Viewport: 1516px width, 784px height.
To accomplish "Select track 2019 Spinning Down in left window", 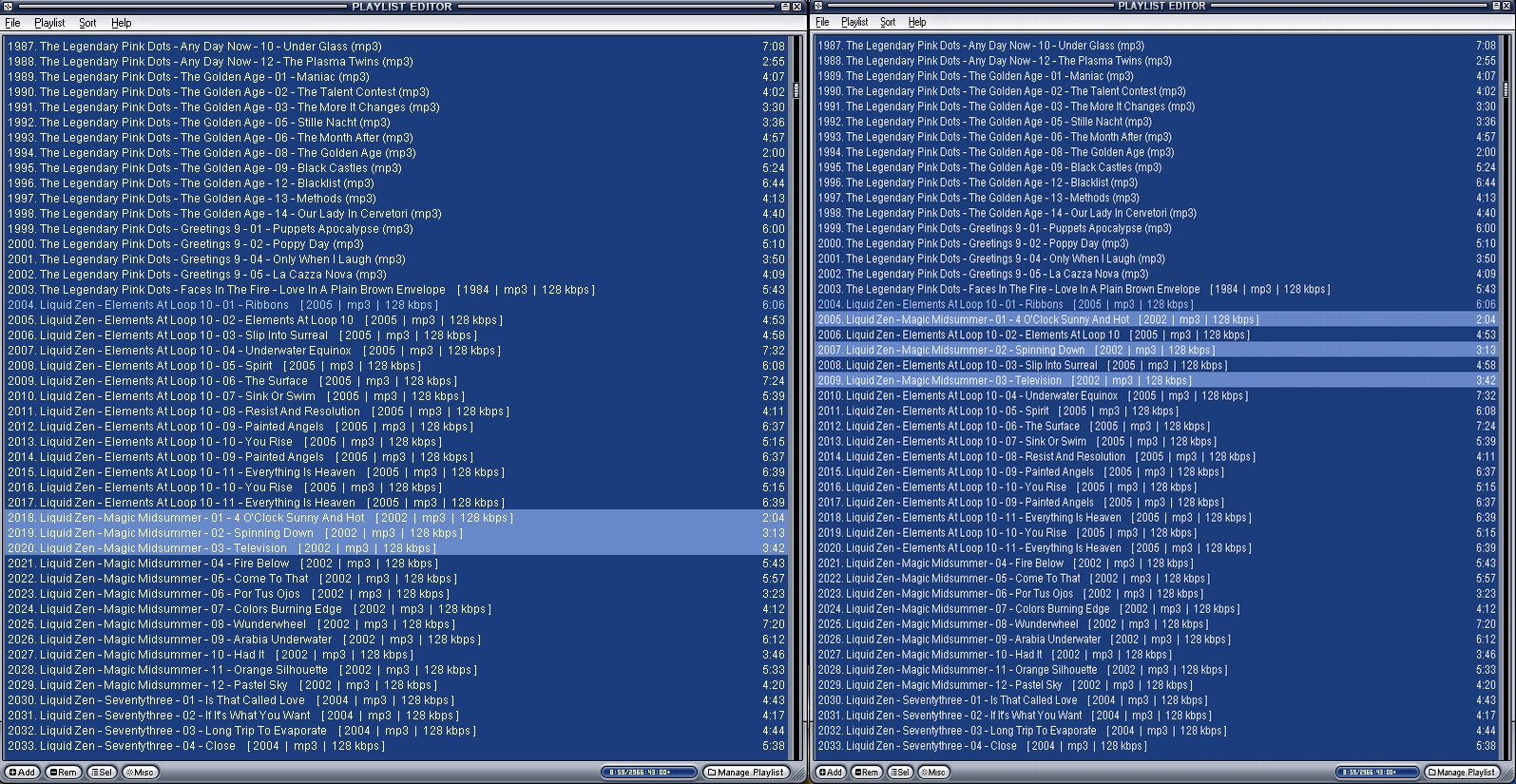I will click(396, 532).
